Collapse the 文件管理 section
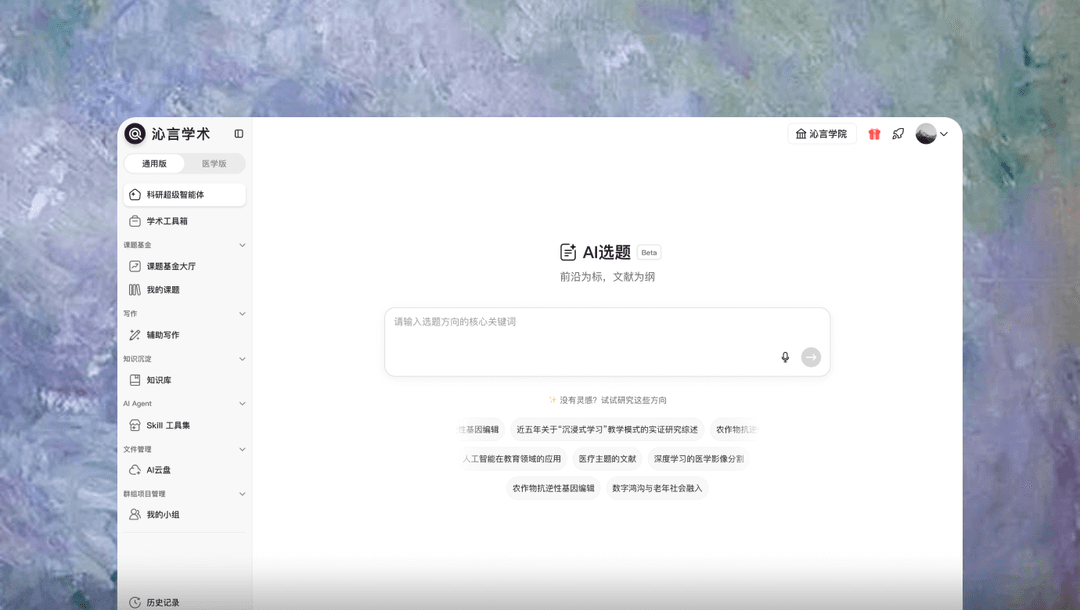Screen dimensions: 1080x610 pos(242,450)
